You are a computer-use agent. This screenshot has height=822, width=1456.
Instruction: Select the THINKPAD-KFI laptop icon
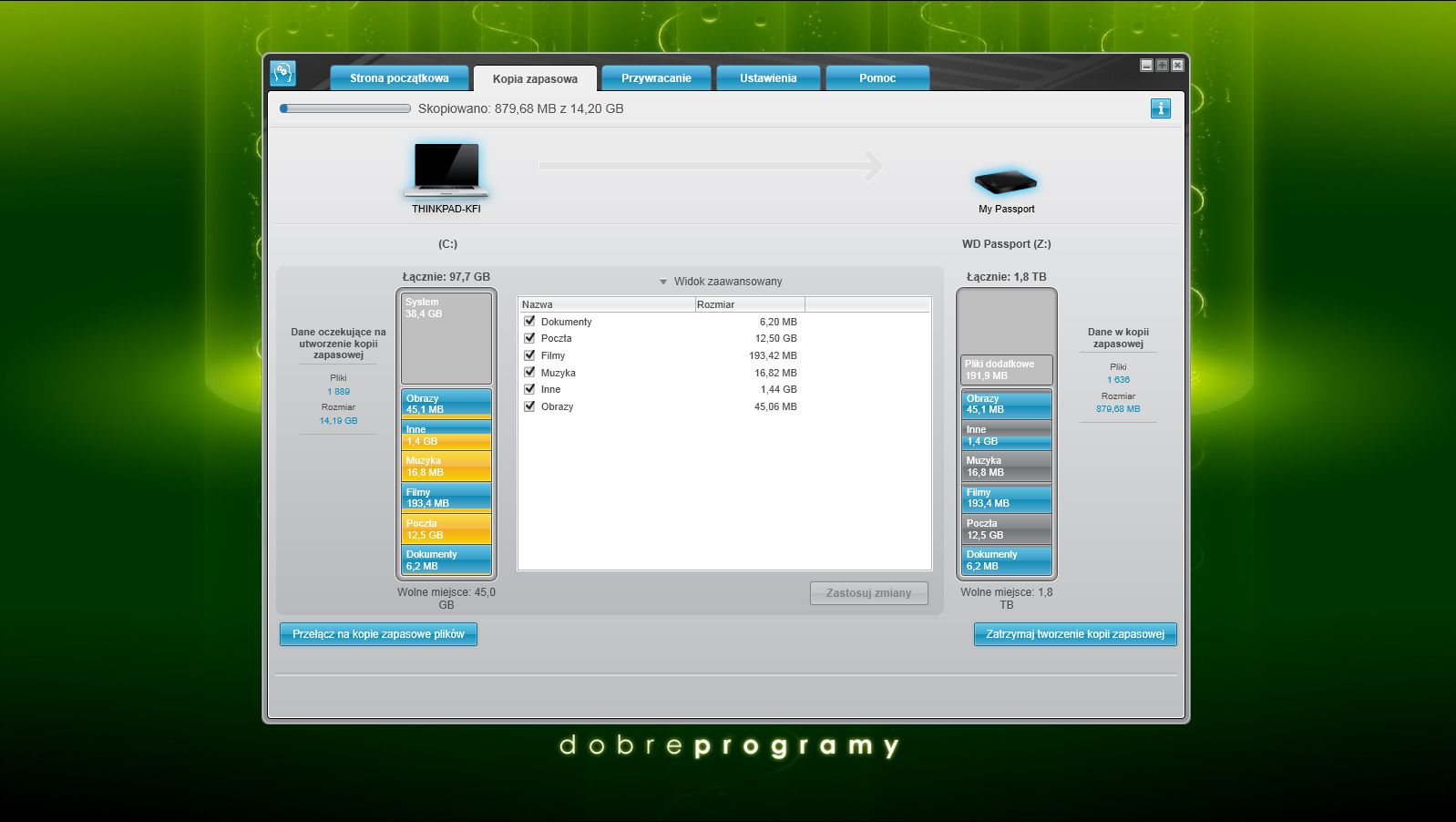coord(446,170)
